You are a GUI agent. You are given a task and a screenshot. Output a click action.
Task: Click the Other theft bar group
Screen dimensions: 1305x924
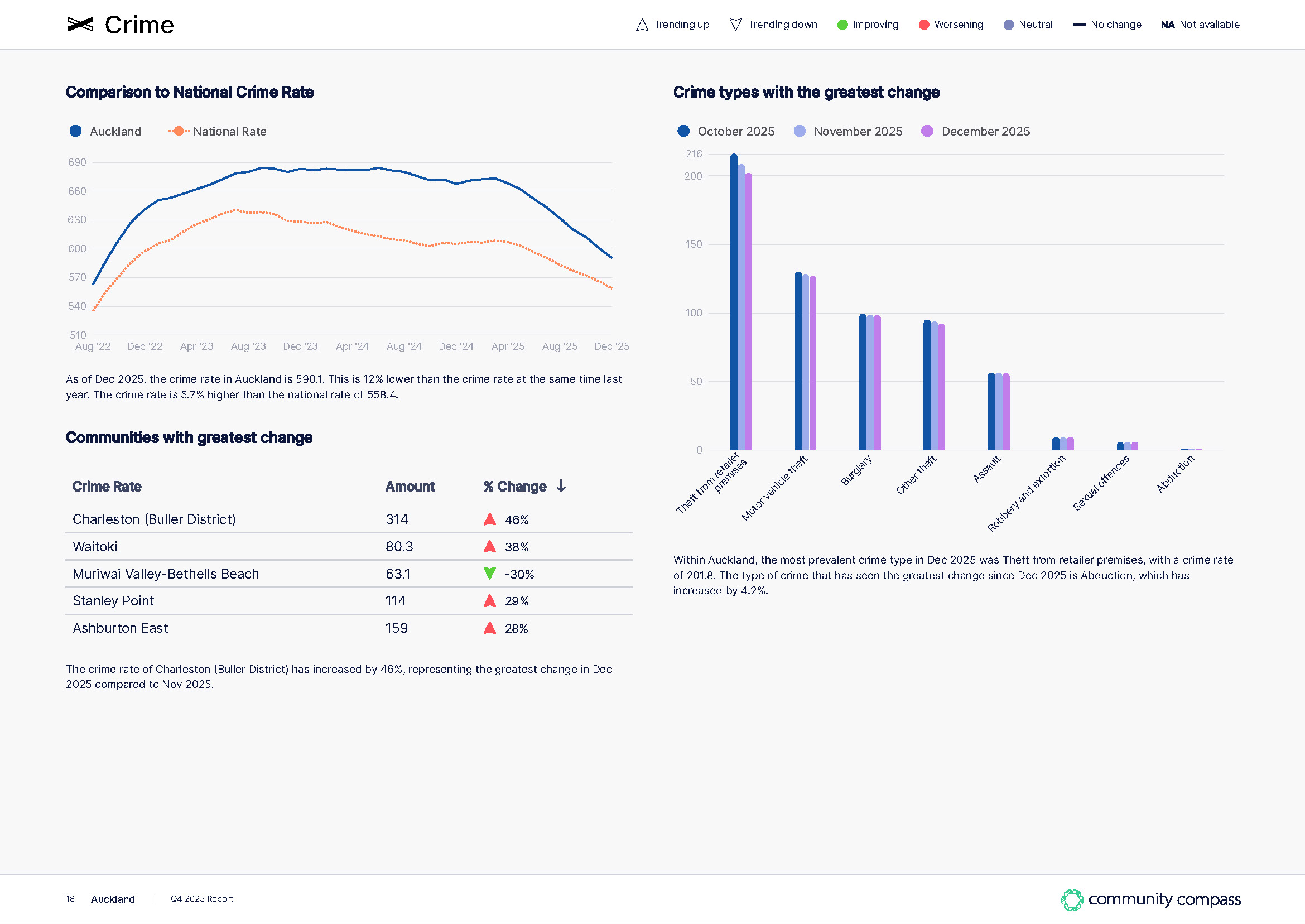[934, 385]
